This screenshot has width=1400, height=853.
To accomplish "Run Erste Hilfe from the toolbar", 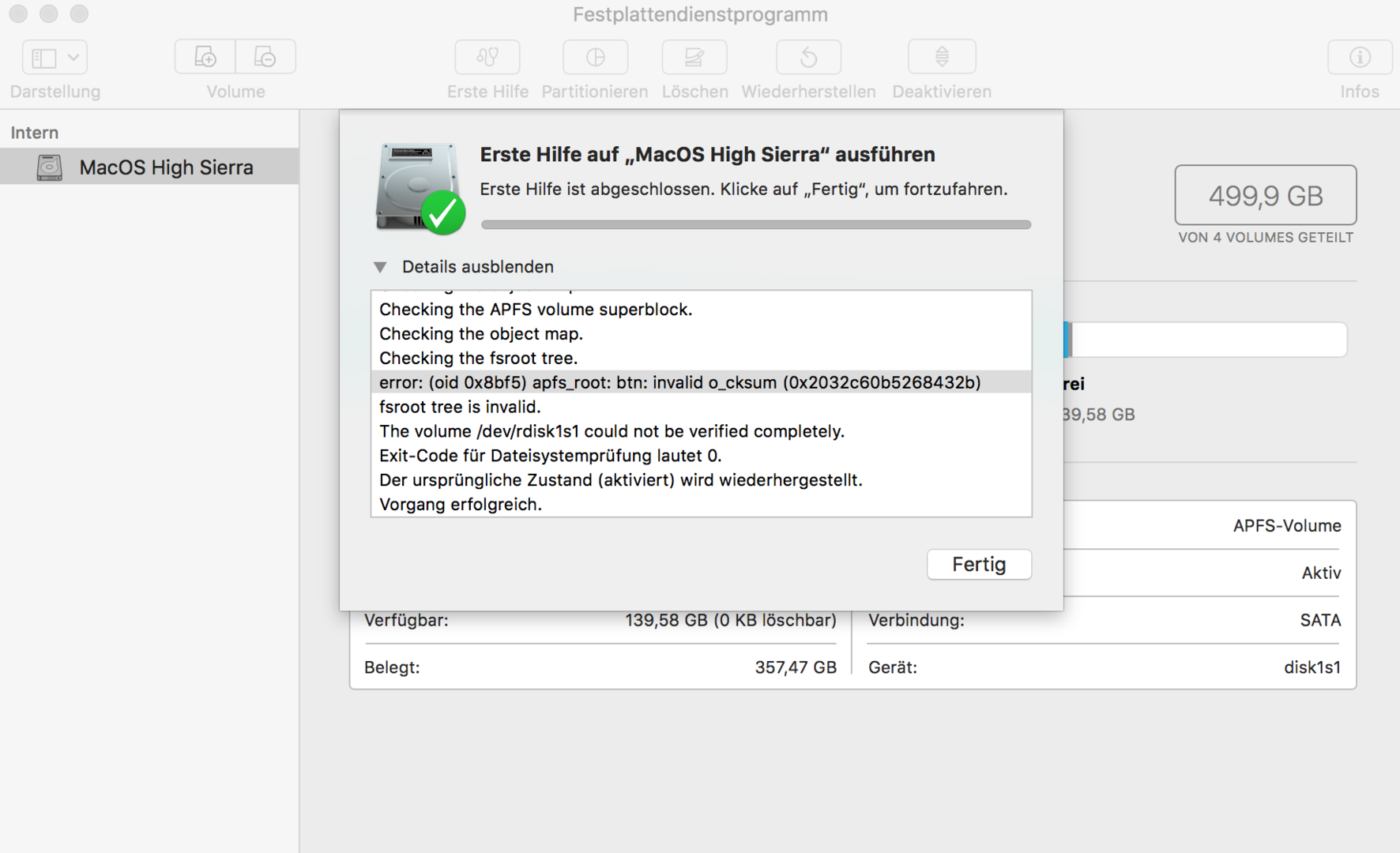I will pyautogui.click(x=487, y=57).
